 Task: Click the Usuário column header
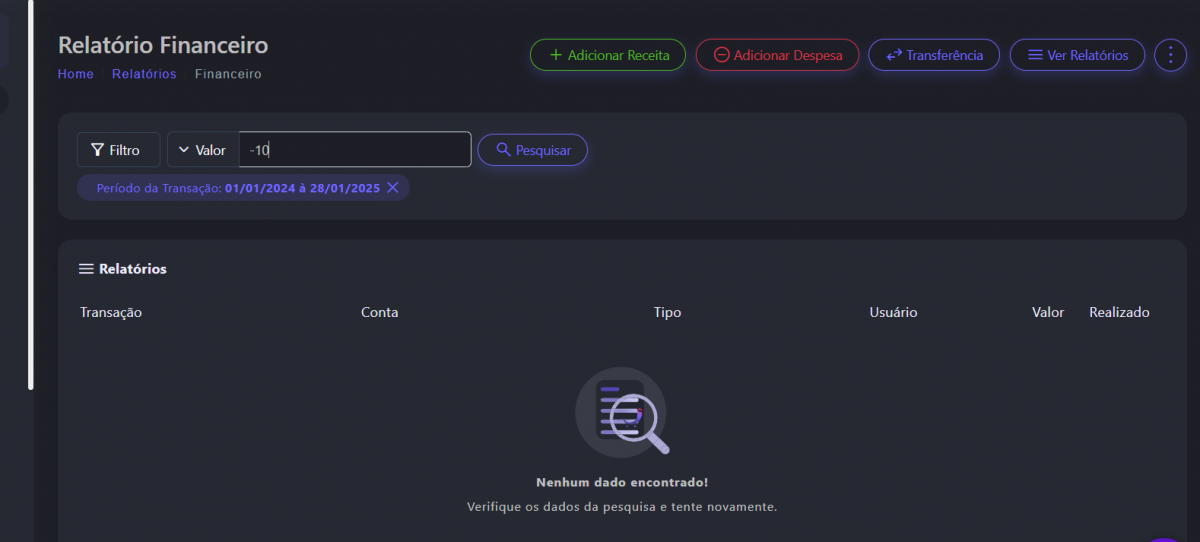point(893,312)
